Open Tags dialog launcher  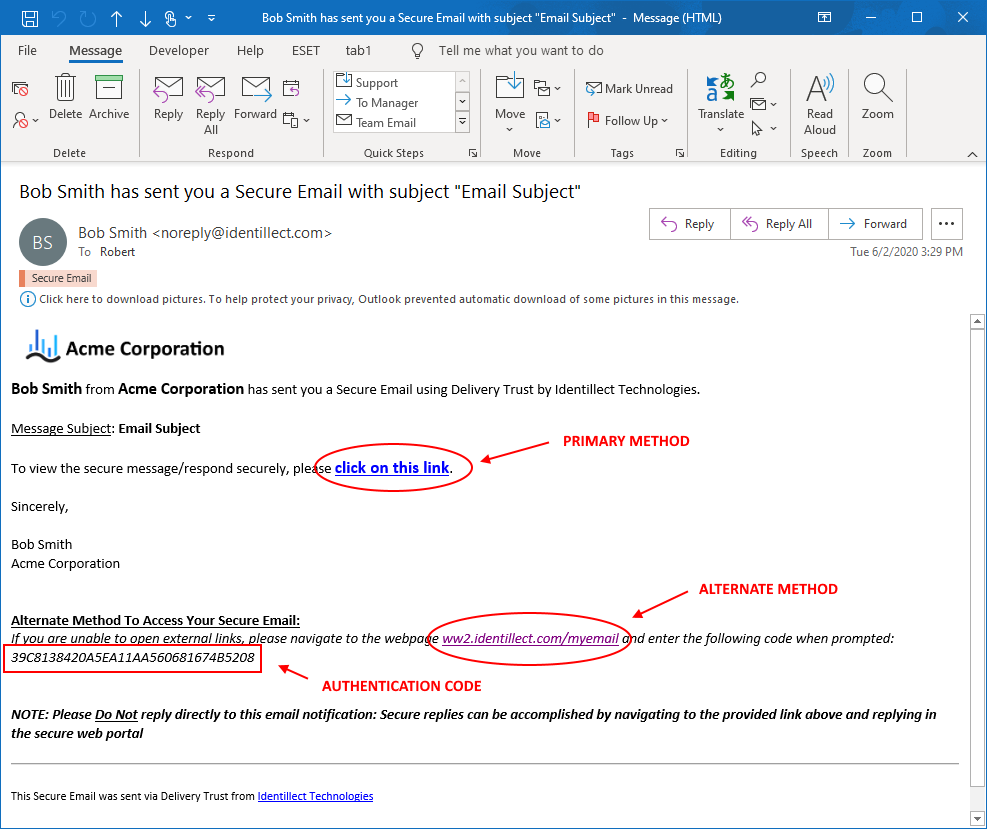click(x=680, y=153)
